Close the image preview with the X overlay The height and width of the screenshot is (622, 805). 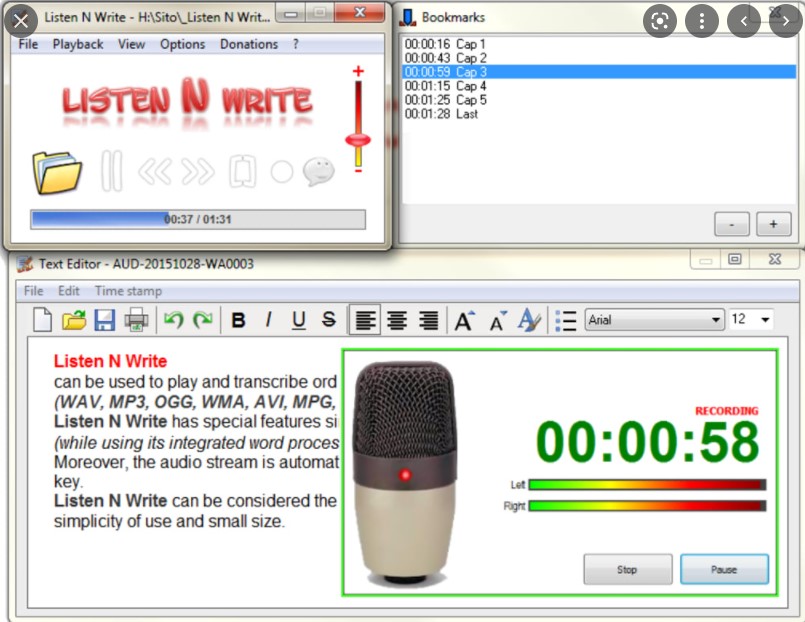(21, 21)
